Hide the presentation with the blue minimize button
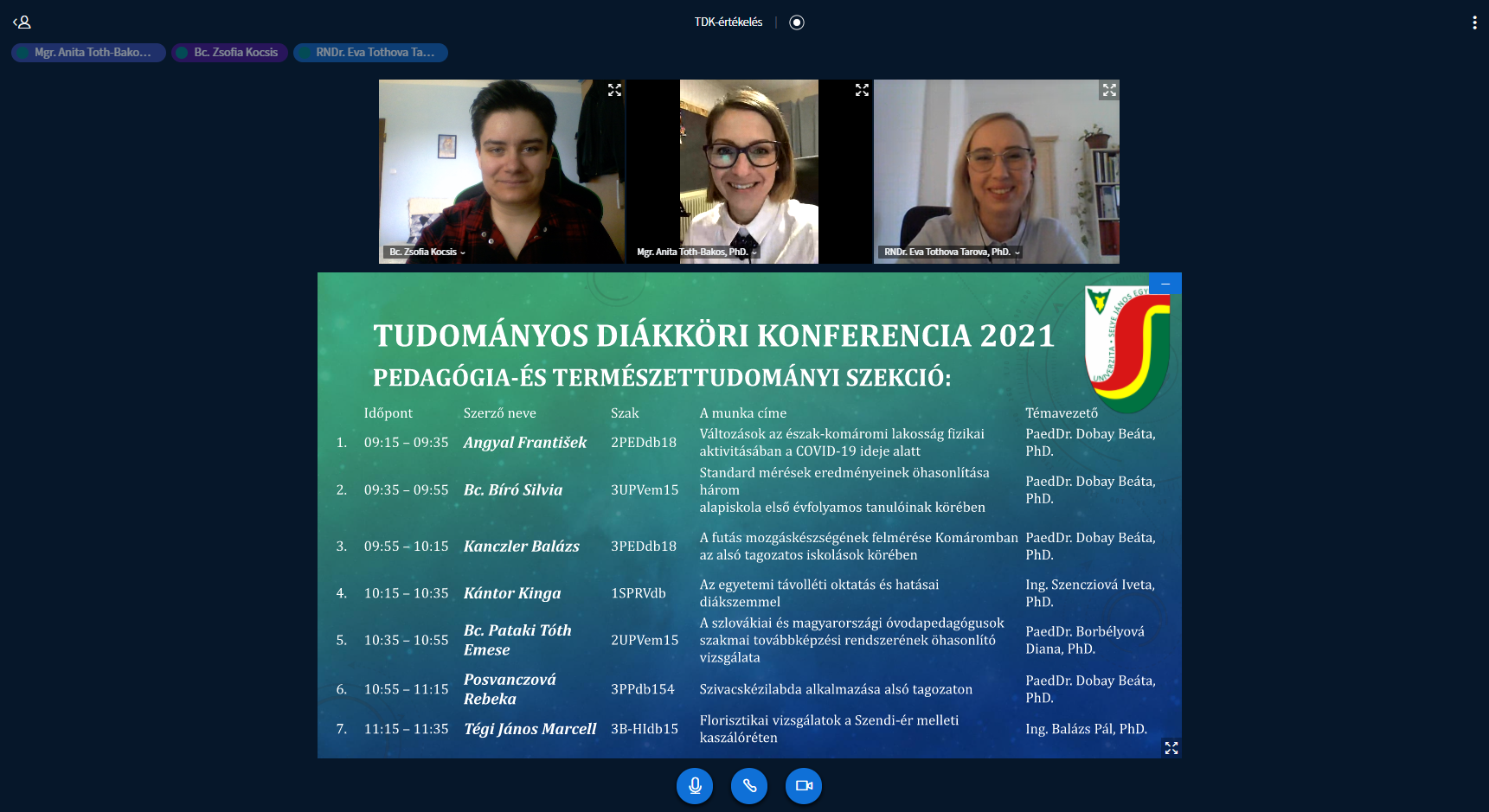This screenshot has height=812, width=1489. [x=1165, y=284]
